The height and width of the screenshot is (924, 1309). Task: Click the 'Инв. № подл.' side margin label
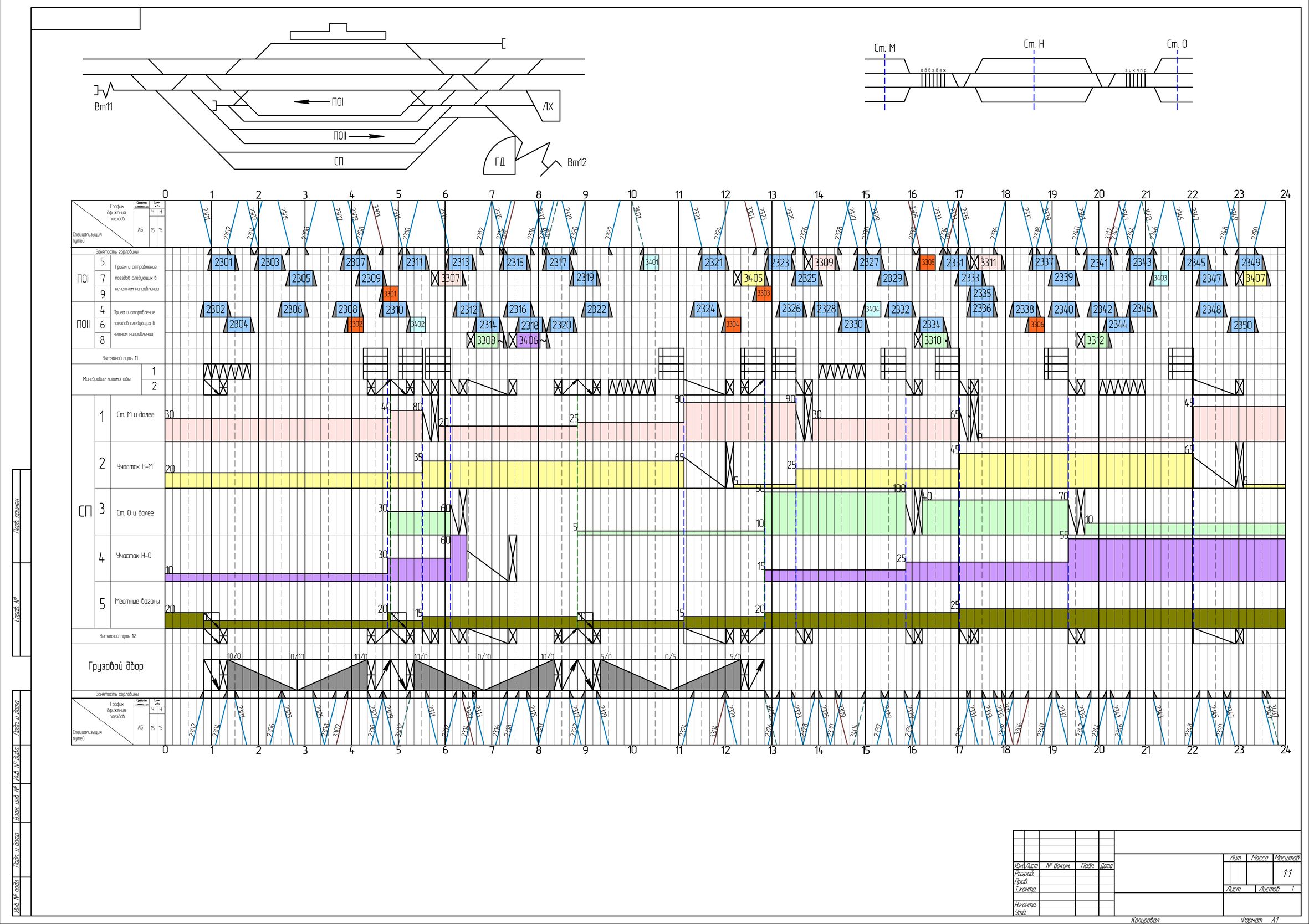17,897
